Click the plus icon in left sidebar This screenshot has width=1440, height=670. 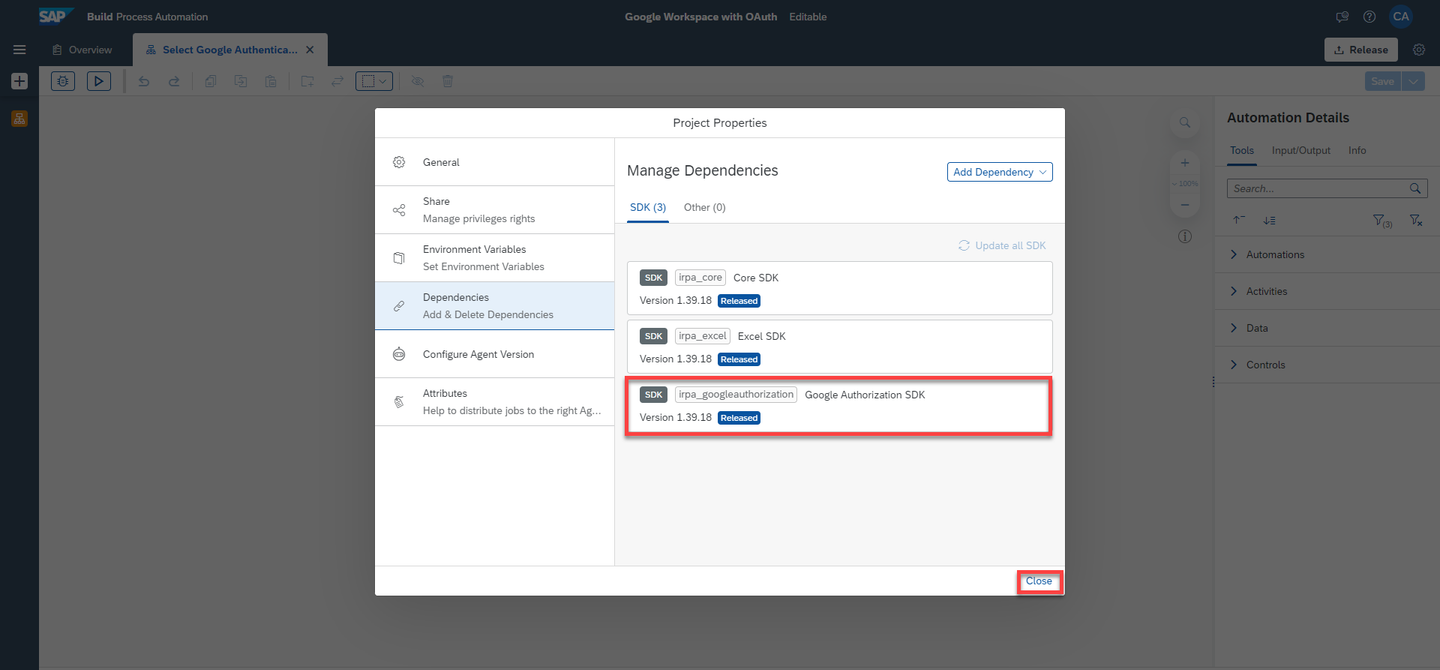(x=19, y=81)
